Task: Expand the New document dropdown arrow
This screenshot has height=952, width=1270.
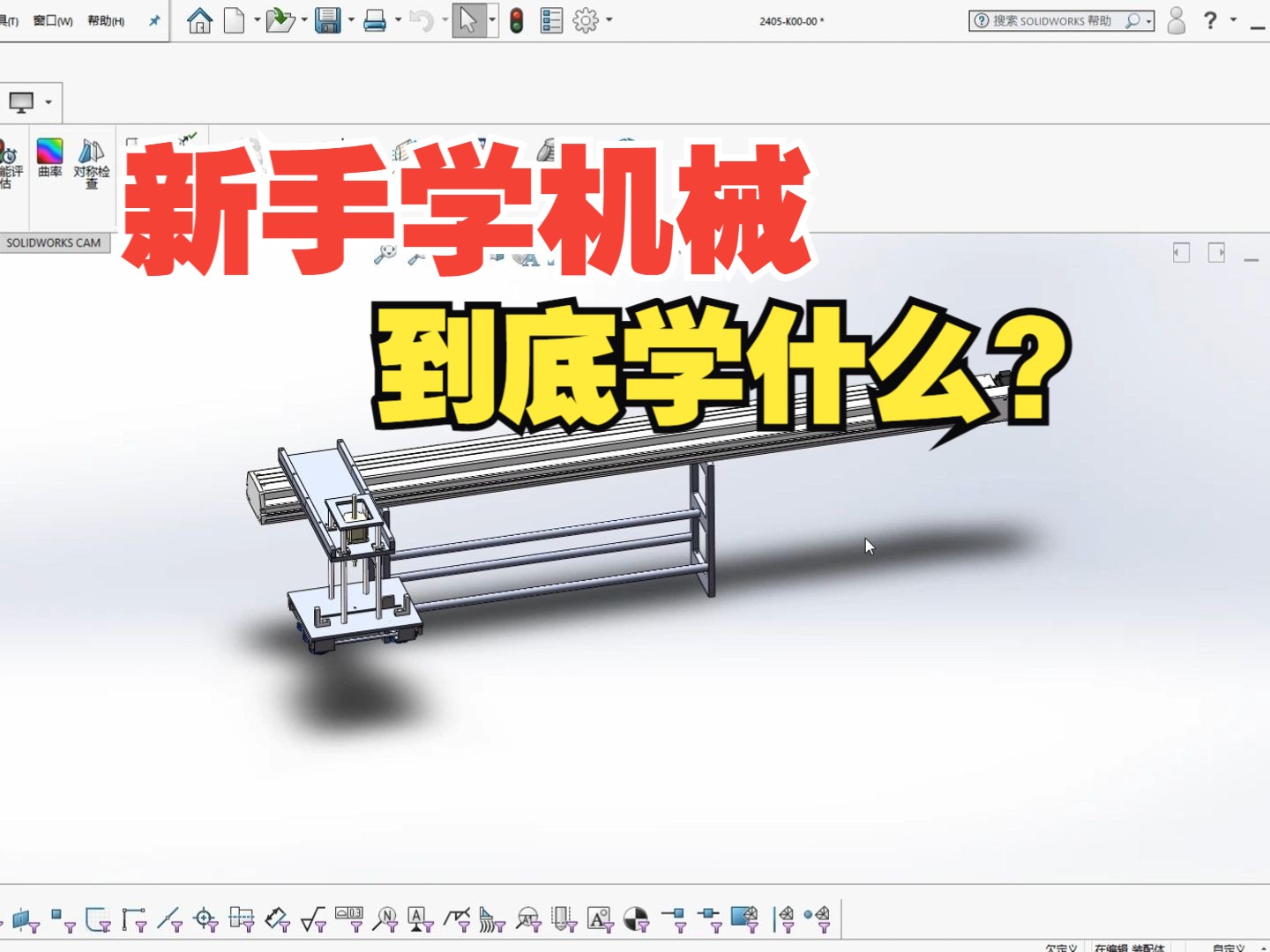Action: click(257, 20)
